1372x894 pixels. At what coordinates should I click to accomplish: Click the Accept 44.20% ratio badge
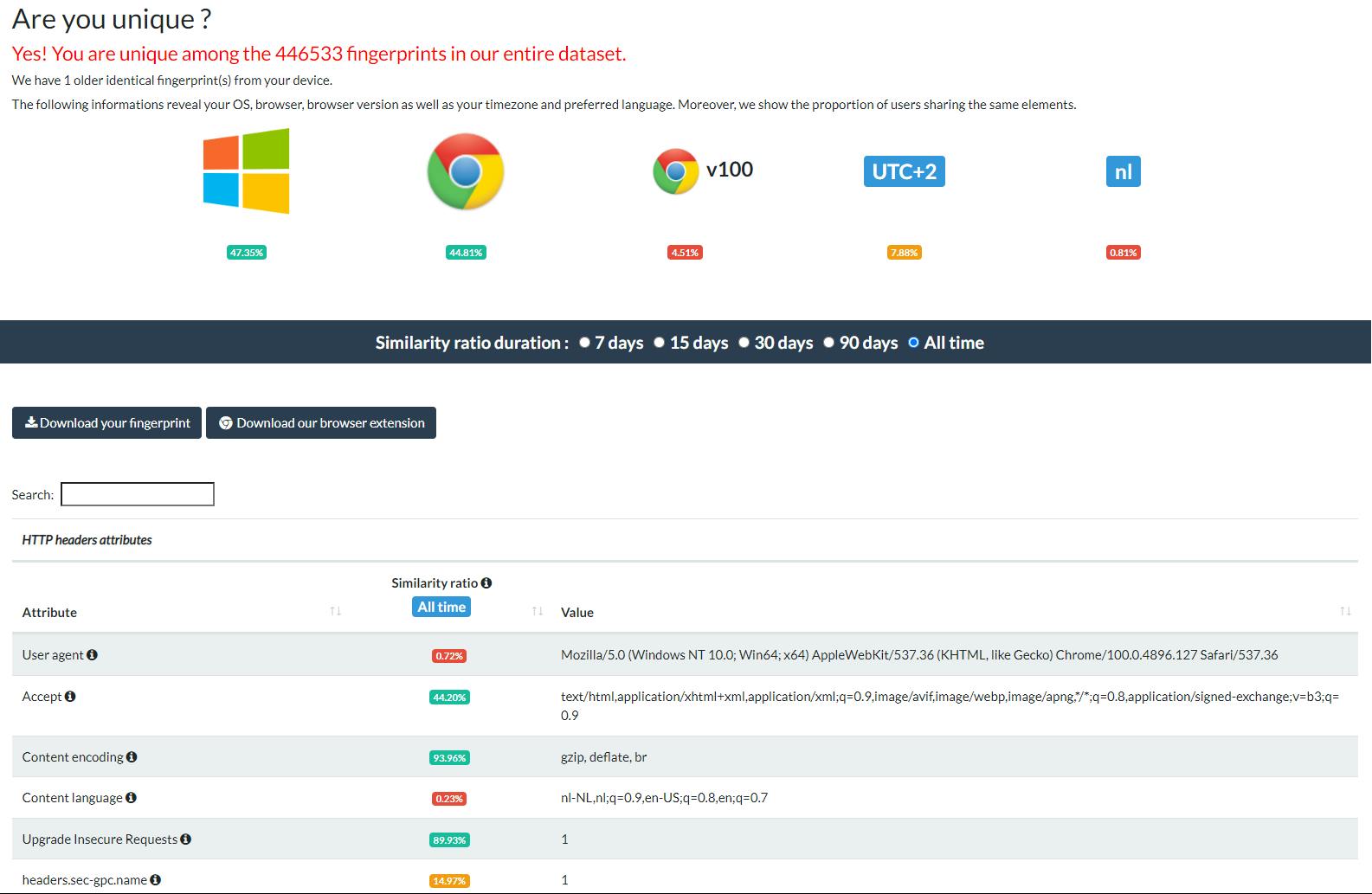pyautogui.click(x=449, y=698)
